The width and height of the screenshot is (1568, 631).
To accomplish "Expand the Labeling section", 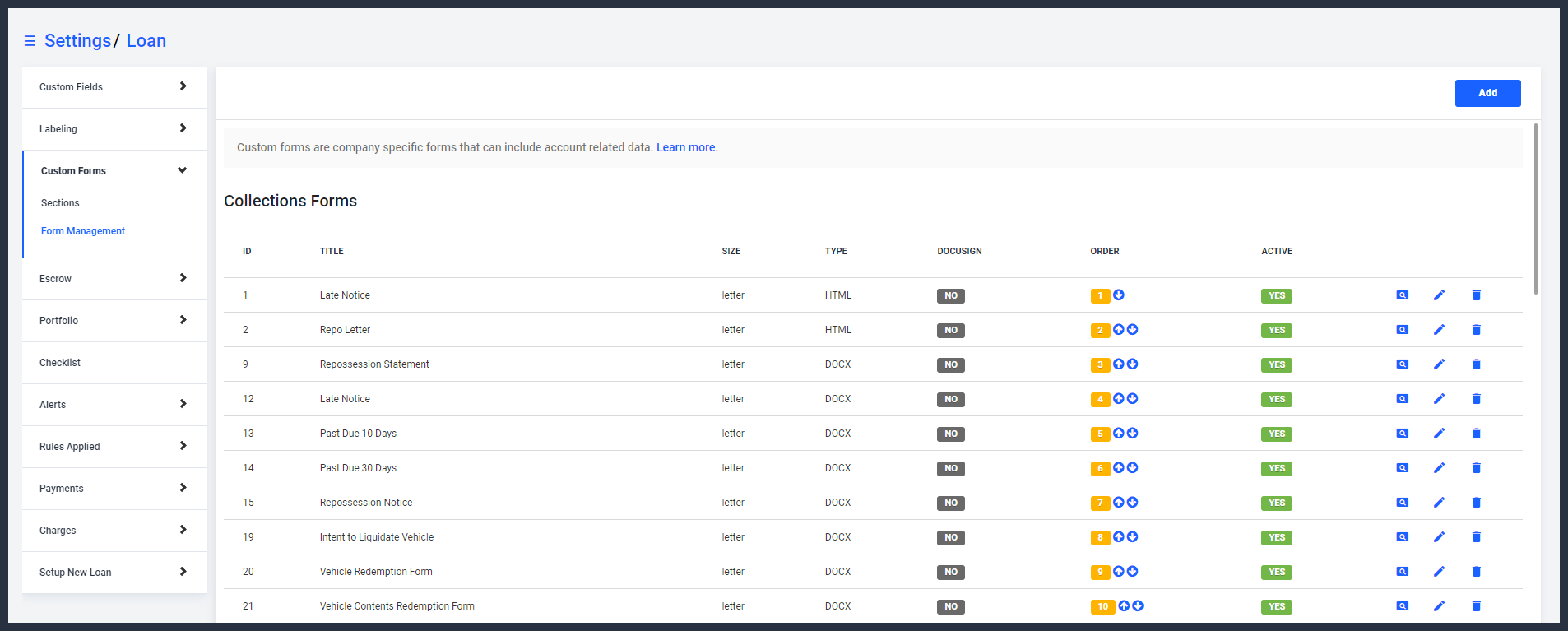I will (x=114, y=129).
